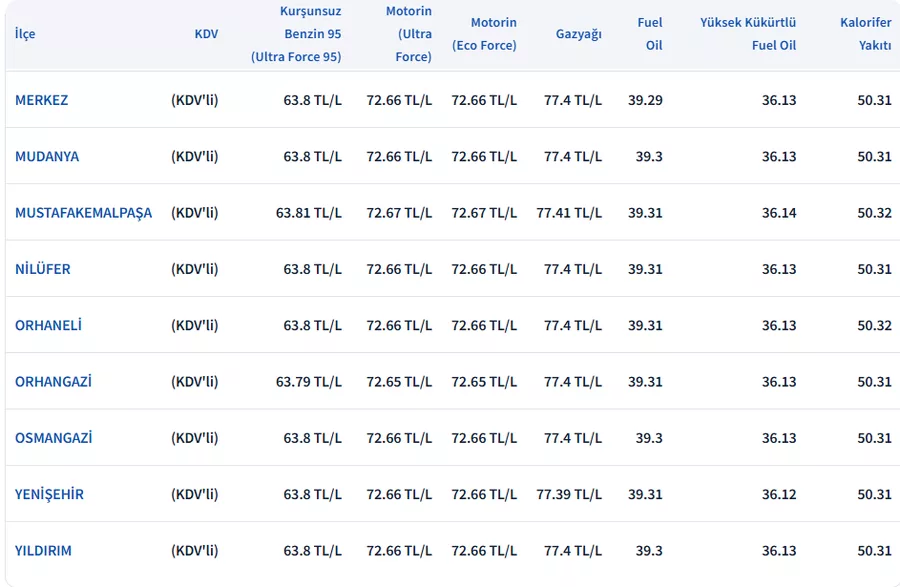Open the YENİŞEHİR district link
The width and height of the screenshot is (900, 587).
49,494
